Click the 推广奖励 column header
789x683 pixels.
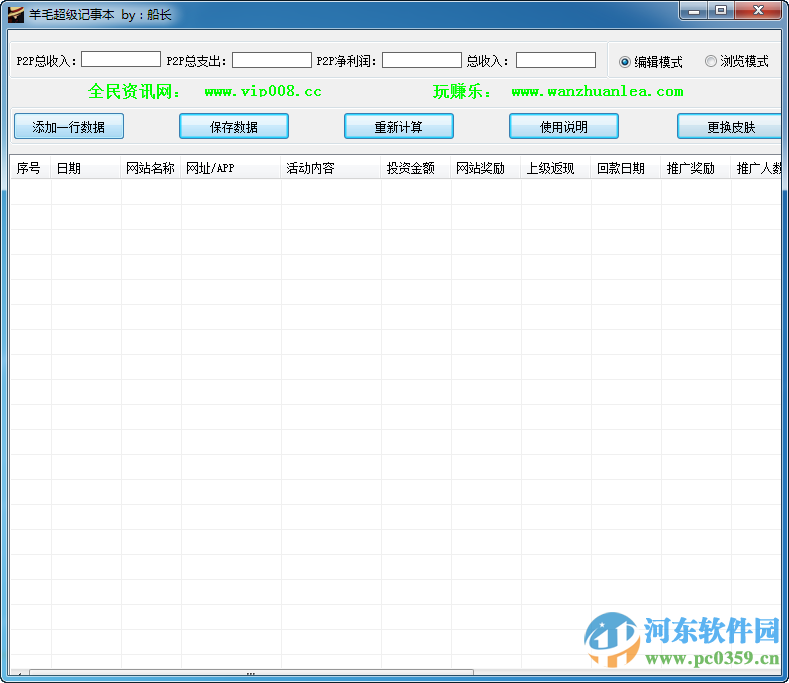pos(696,168)
